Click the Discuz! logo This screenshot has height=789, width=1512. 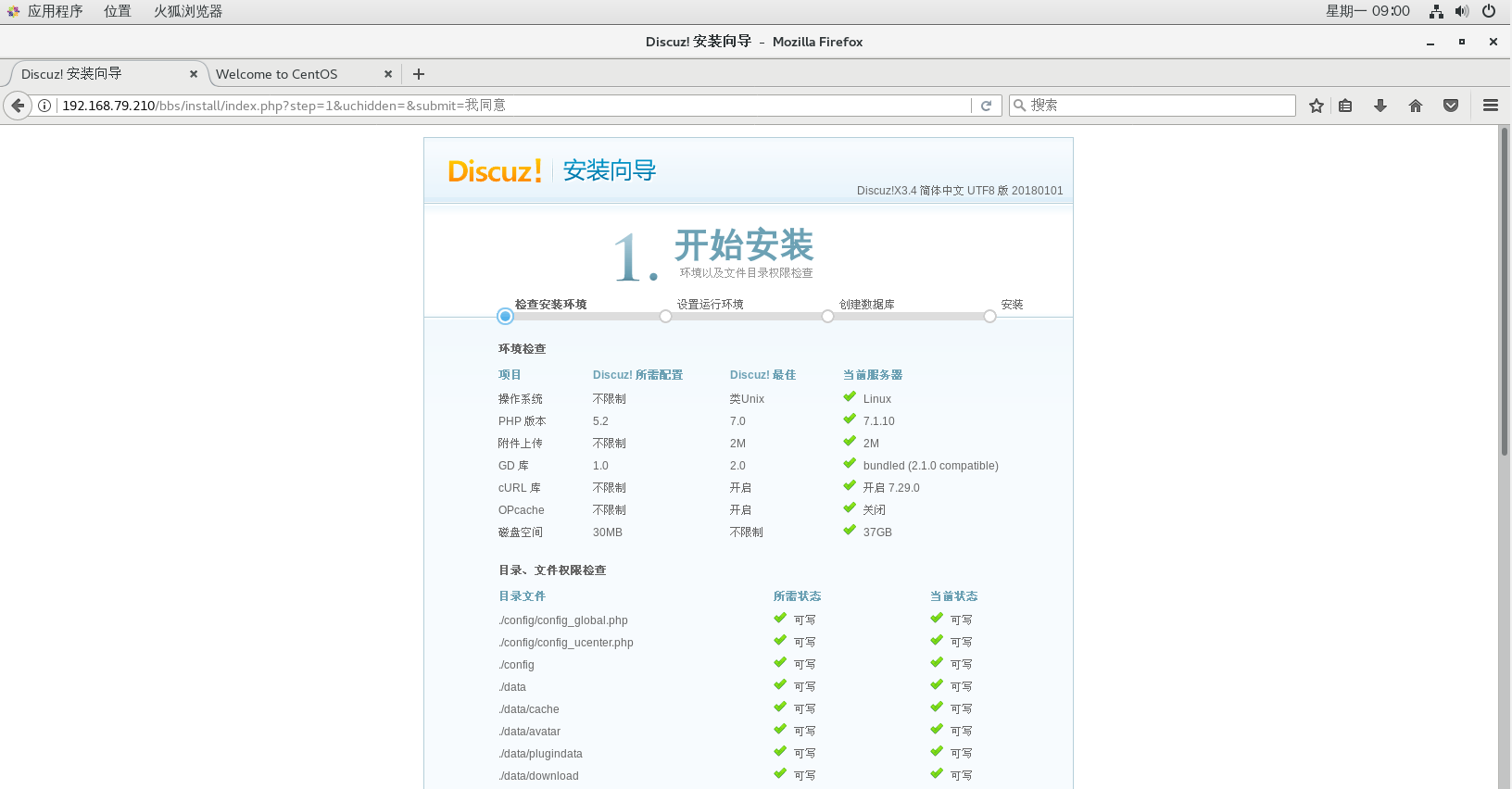[x=495, y=171]
